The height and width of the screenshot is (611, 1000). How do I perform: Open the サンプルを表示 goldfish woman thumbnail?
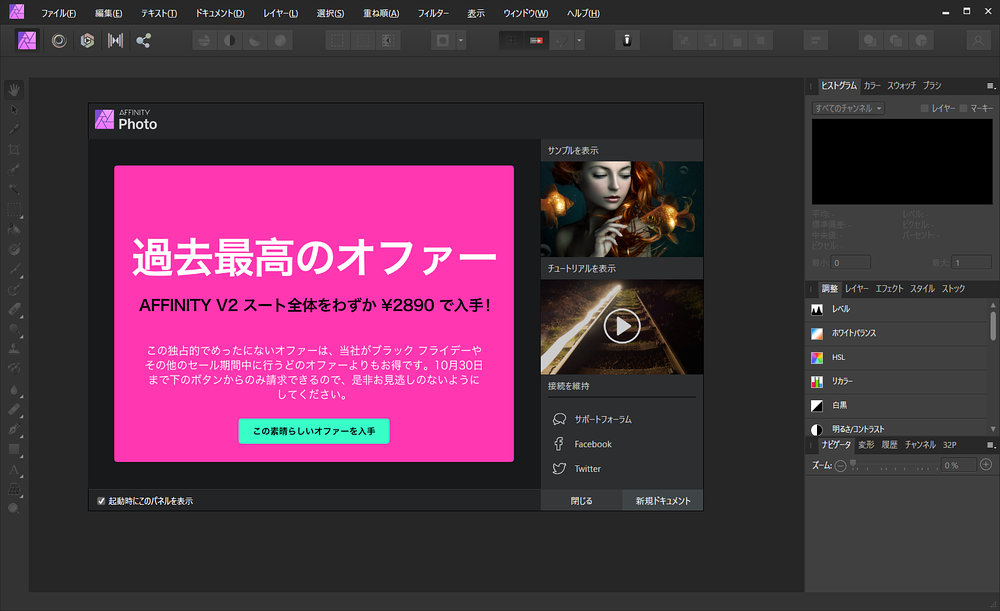pyautogui.click(x=622, y=209)
